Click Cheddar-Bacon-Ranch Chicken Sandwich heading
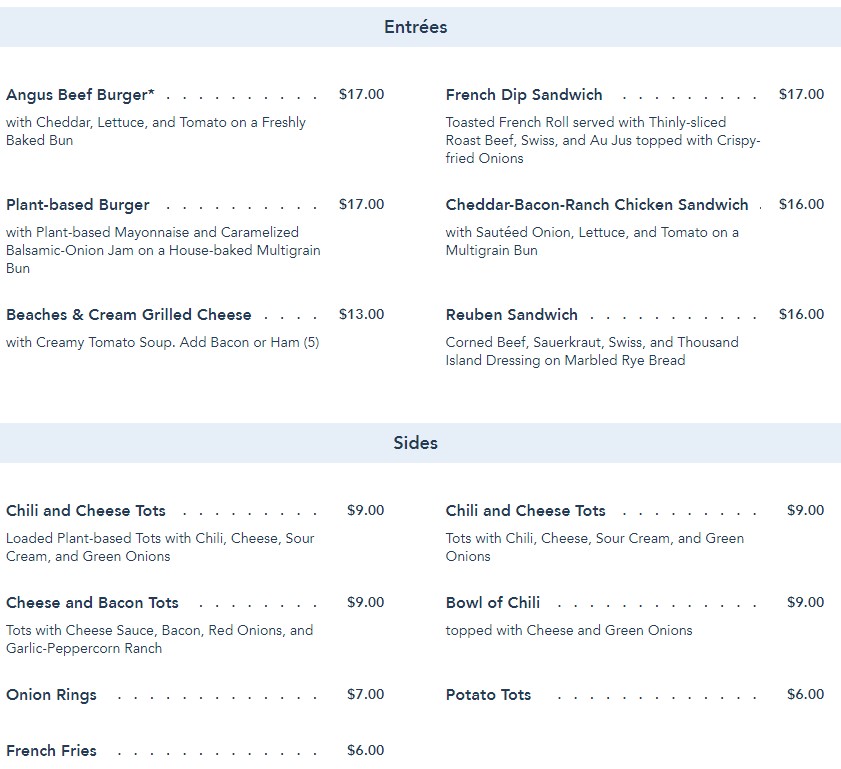Image resolution: width=841 pixels, height=769 pixels. click(x=597, y=205)
